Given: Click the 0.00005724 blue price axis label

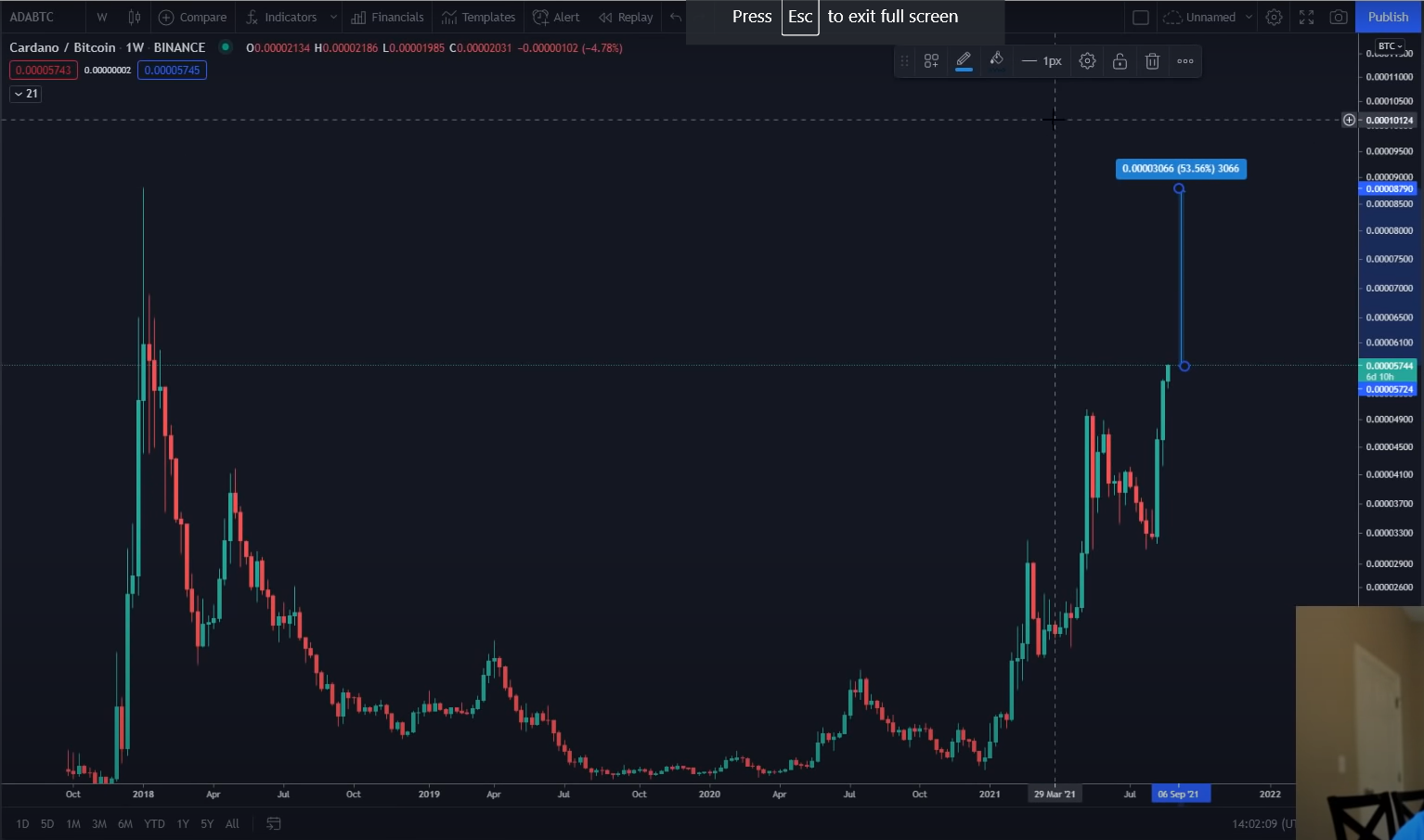Looking at the screenshot, I should click(1390, 390).
